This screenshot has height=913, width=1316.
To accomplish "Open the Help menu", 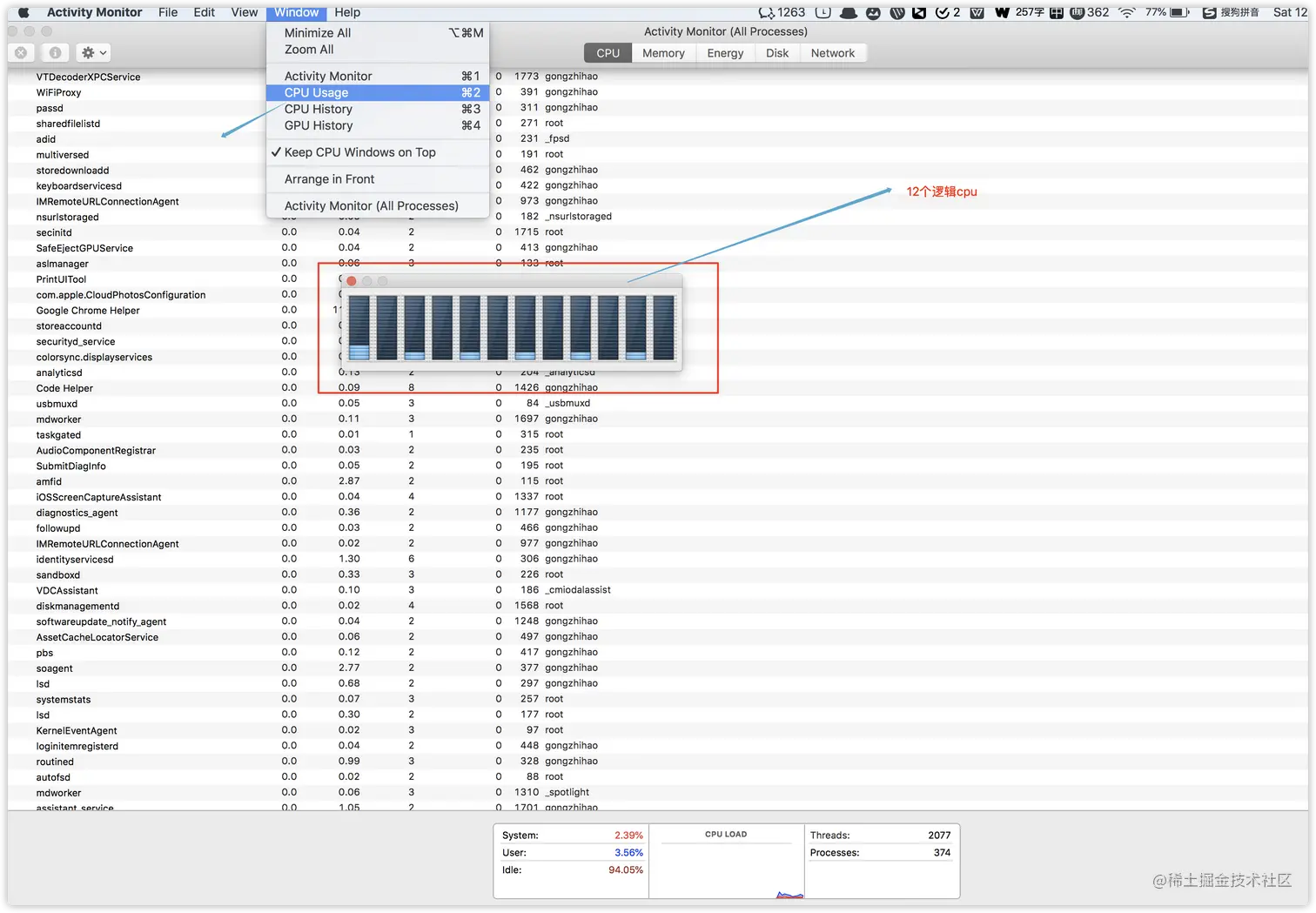I will [347, 12].
